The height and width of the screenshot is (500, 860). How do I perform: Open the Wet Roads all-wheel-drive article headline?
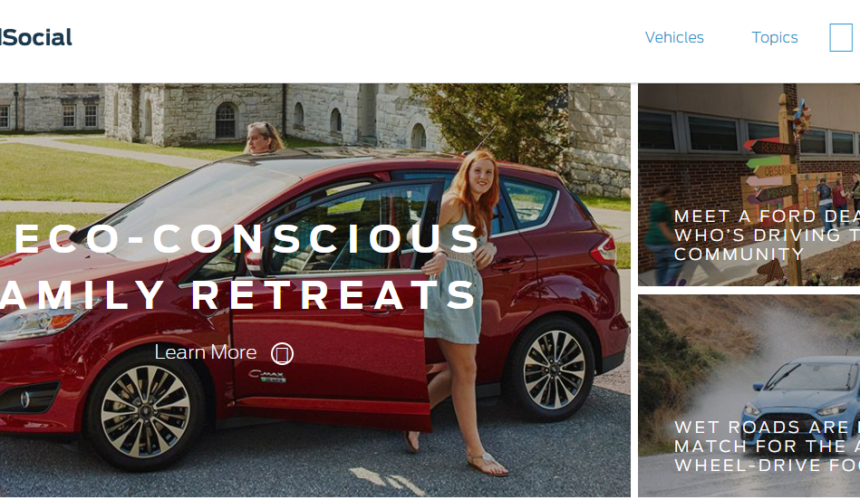767,446
